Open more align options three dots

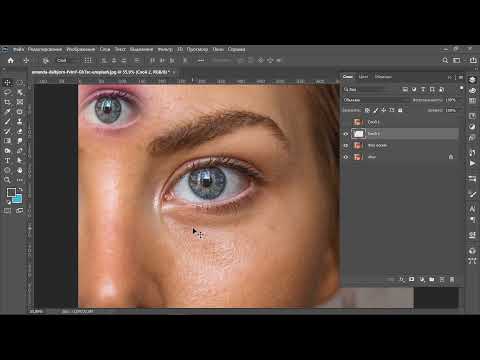[x=201, y=60]
